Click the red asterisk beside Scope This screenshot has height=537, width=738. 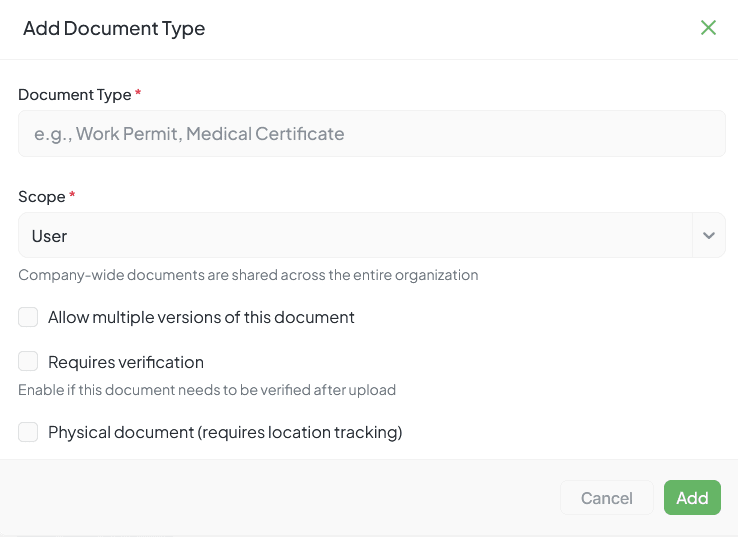[72, 195]
